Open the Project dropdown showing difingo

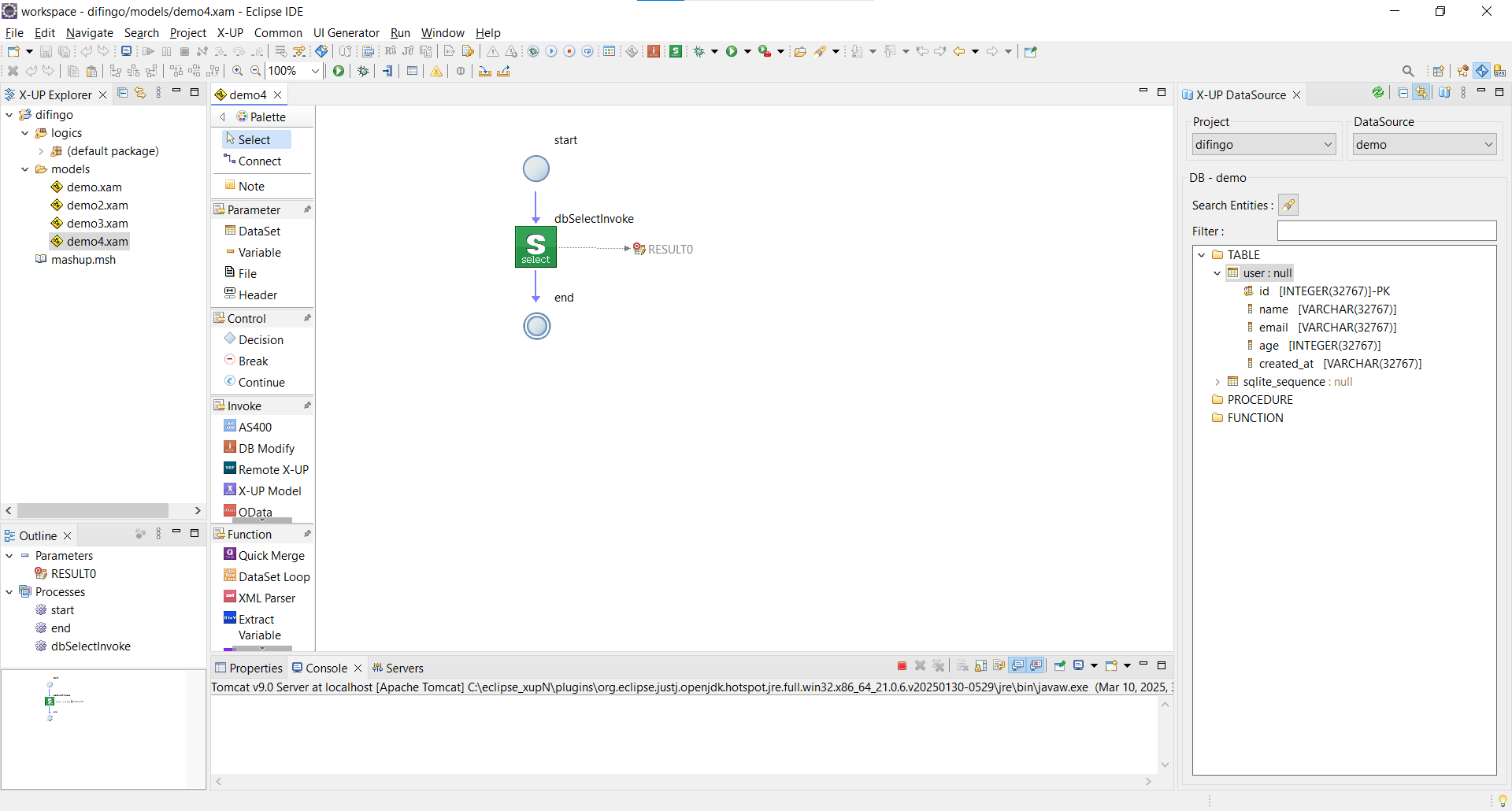click(x=1263, y=145)
